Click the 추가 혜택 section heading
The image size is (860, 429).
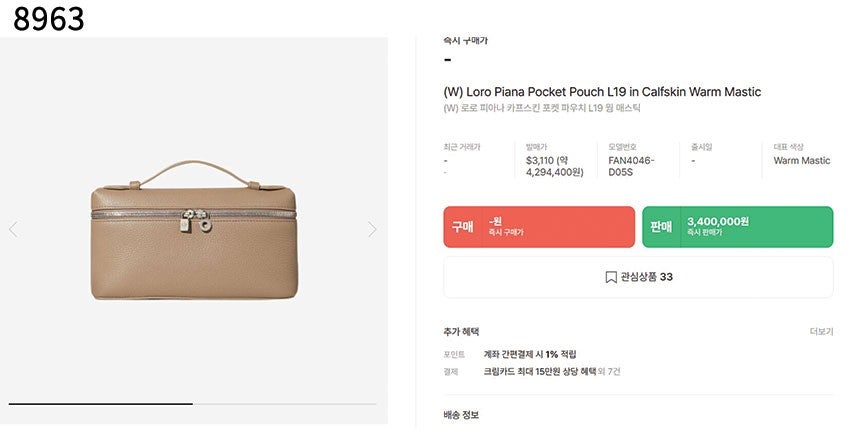point(461,331)
